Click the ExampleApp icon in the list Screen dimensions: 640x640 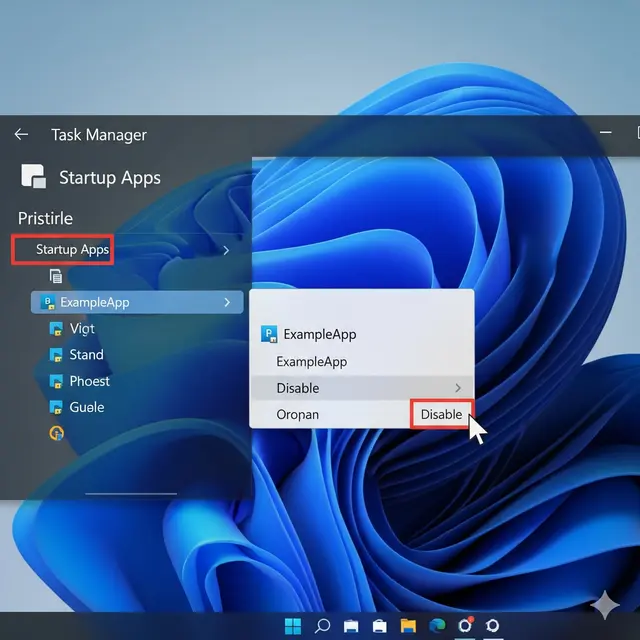[x=48, y=302]
